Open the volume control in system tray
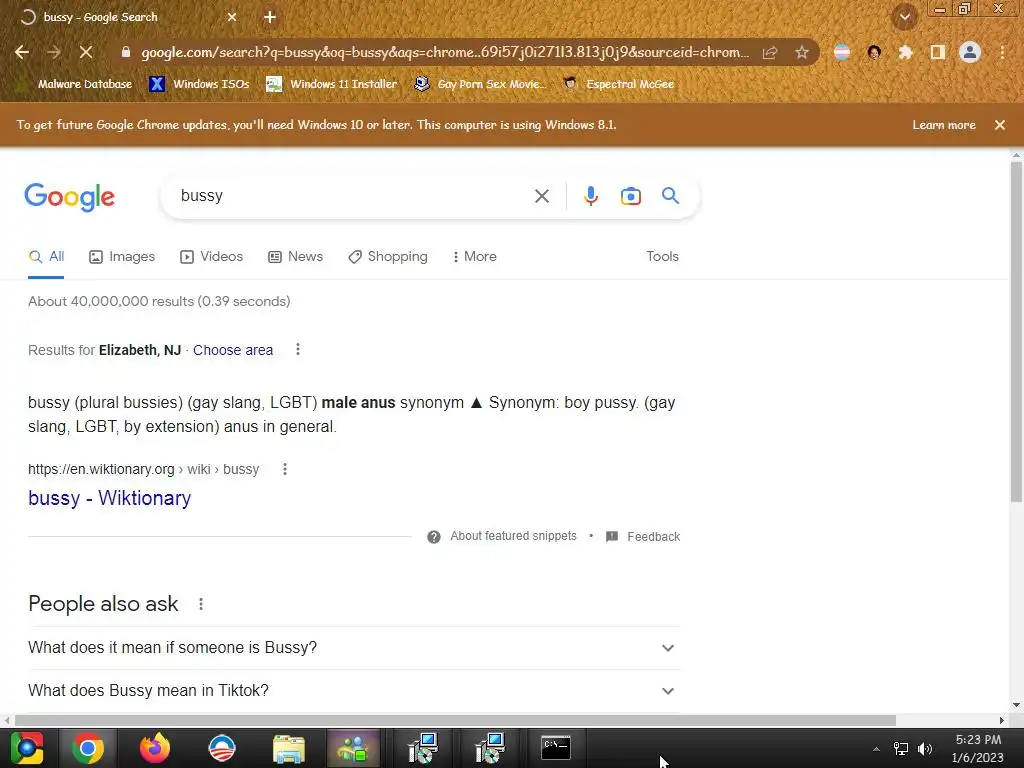This screenshot has height=768, width=1024. click(x=925, y=749)
